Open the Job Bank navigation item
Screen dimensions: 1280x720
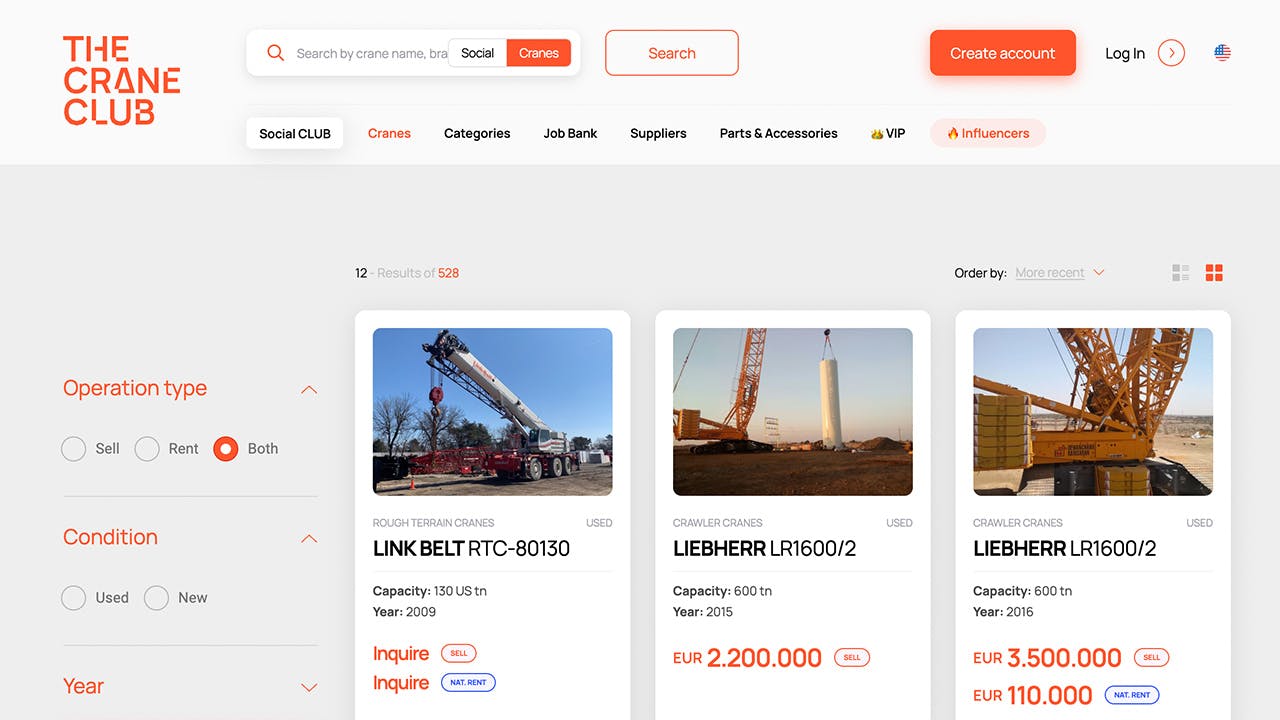(x=570, y=133)
